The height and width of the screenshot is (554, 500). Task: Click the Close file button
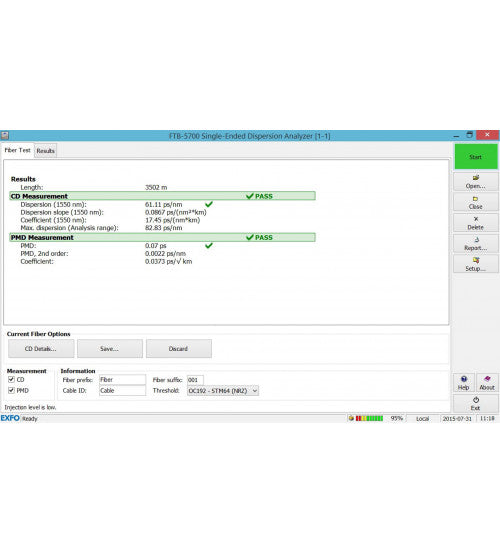click(x=476, y=202)
